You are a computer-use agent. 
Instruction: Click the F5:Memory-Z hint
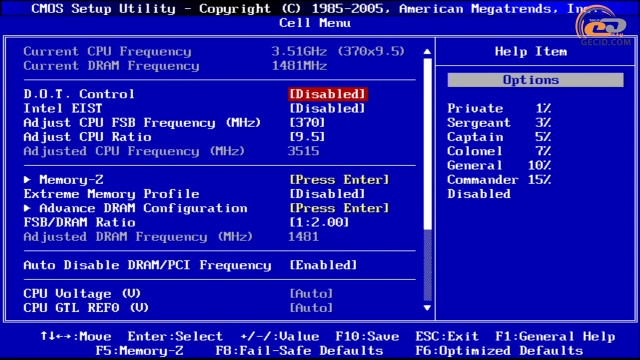pos(139,351)
